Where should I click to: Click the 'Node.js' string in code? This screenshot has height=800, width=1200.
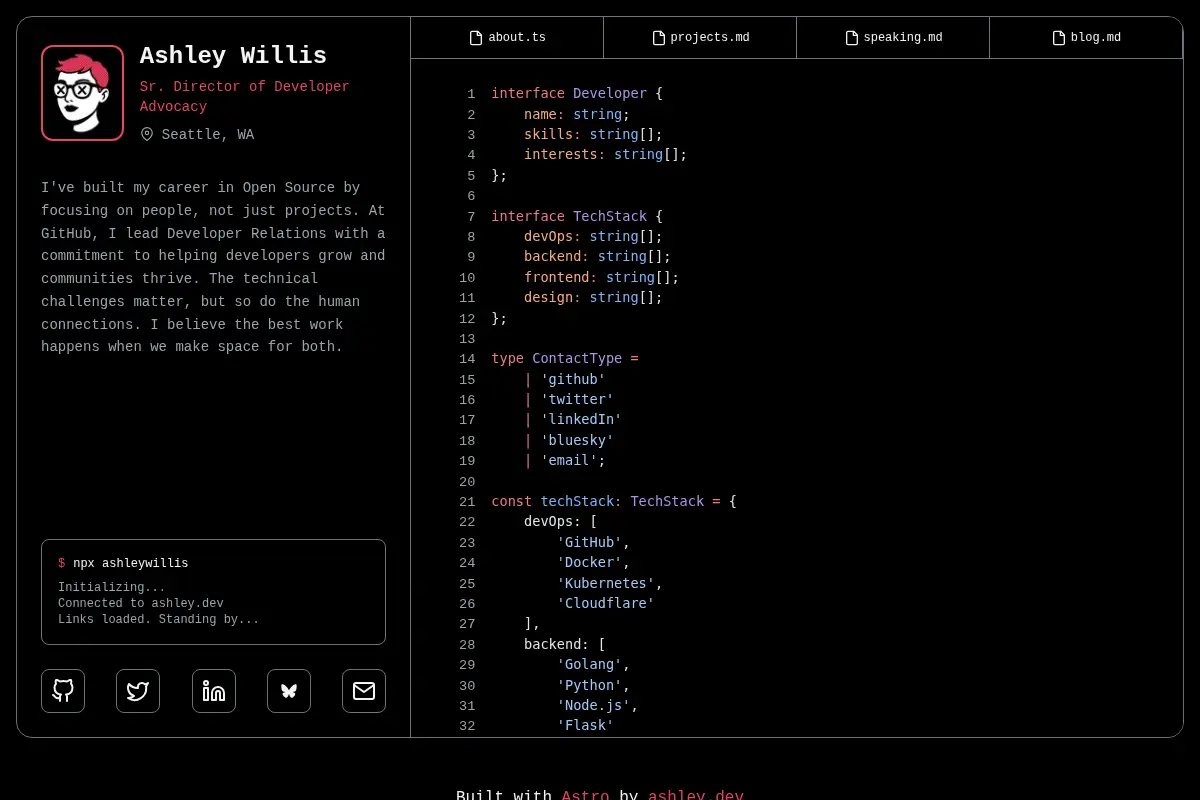[x=594, y=706]
